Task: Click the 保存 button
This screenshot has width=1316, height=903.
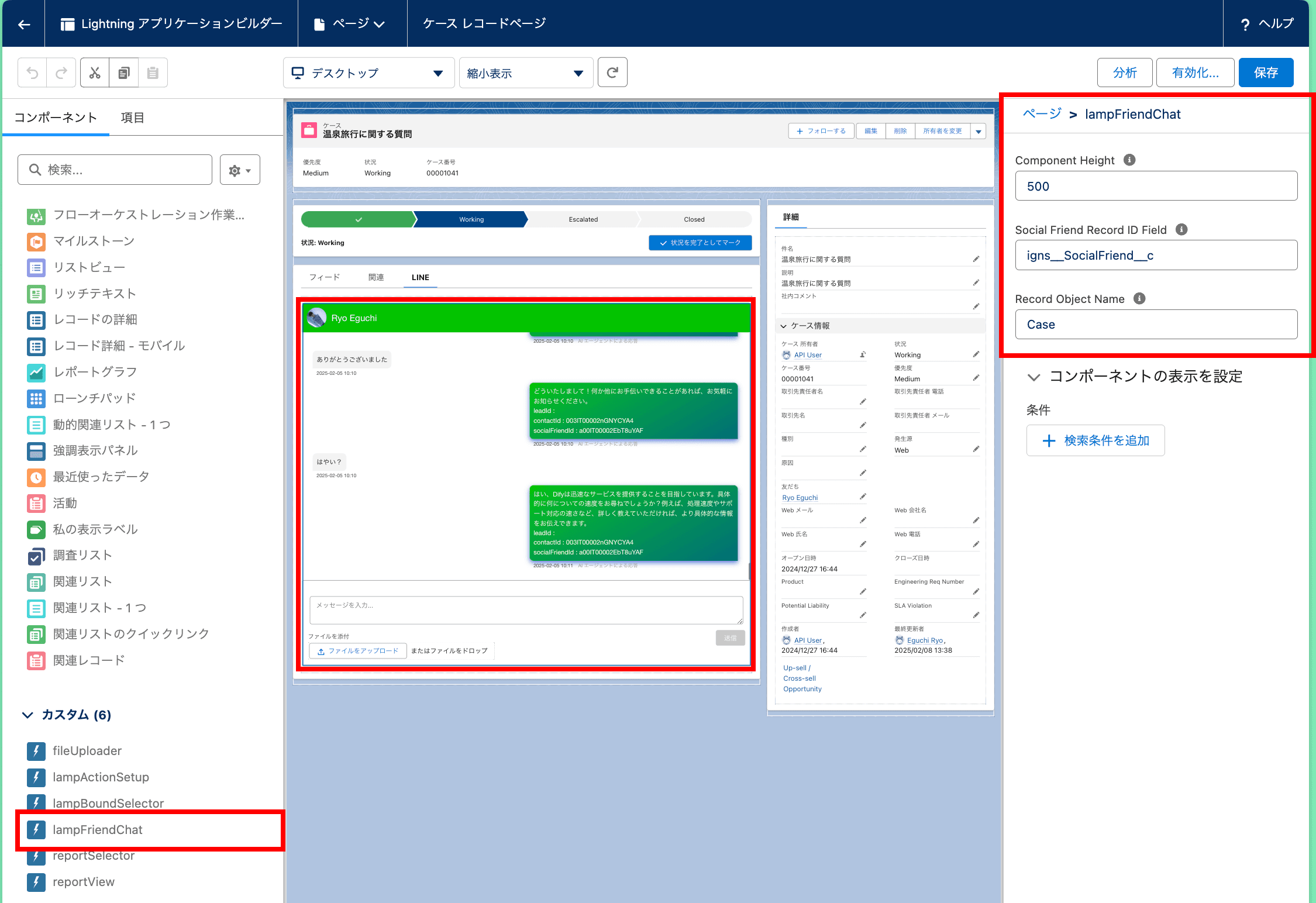Action: point(1266,73)
